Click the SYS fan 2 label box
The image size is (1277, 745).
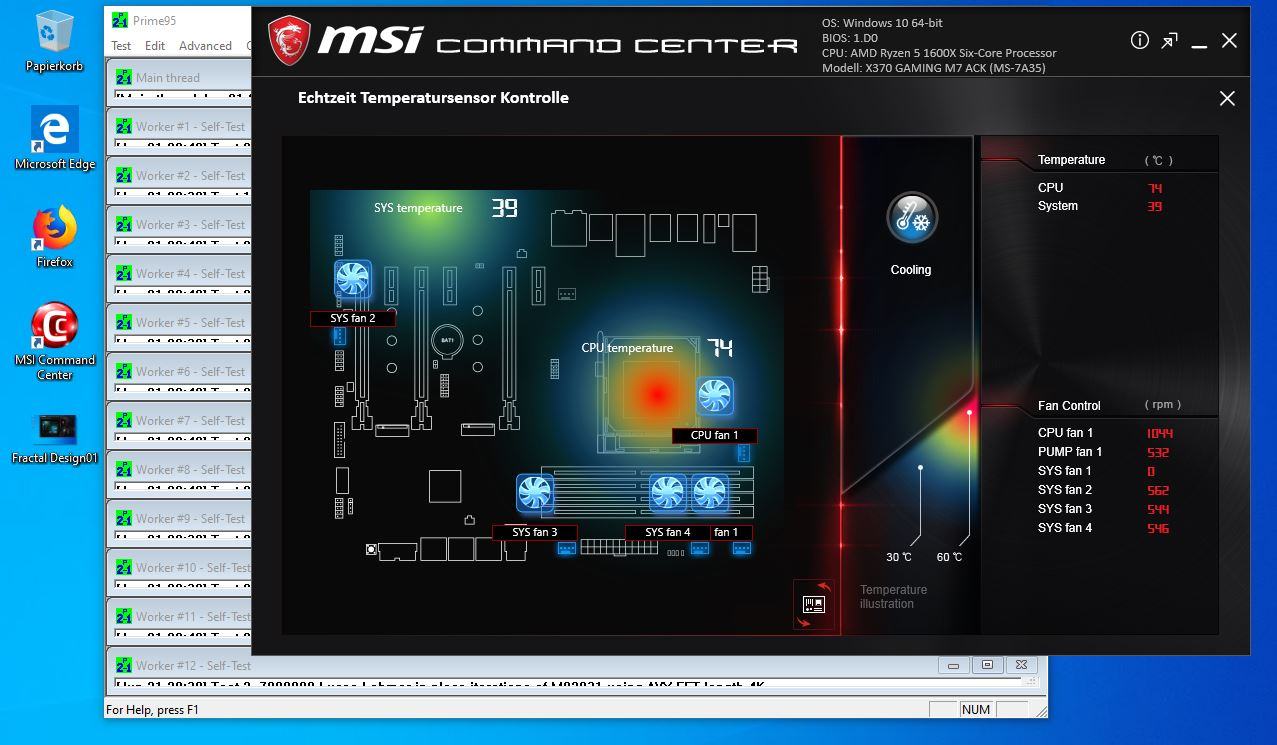352,318
